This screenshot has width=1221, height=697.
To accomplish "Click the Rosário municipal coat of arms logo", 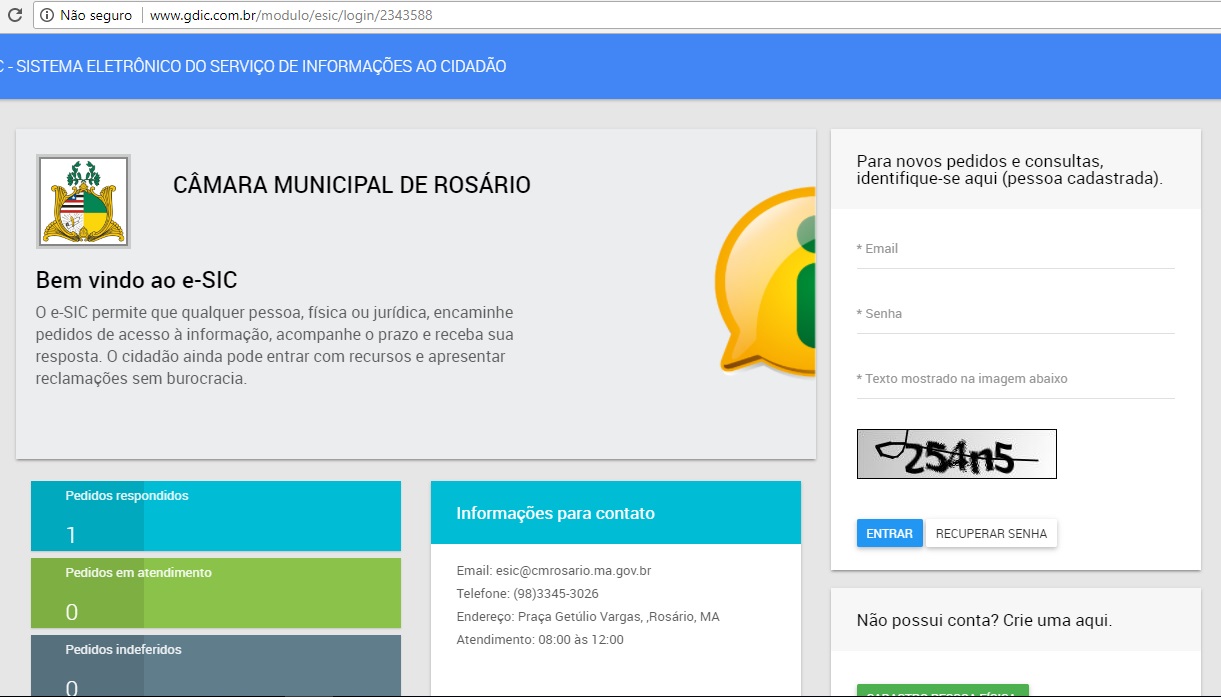I will coord(83,201).
